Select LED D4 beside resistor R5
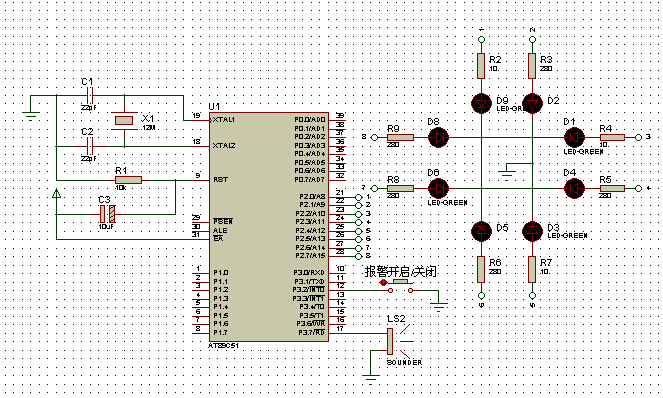 (x=574, y=188)
